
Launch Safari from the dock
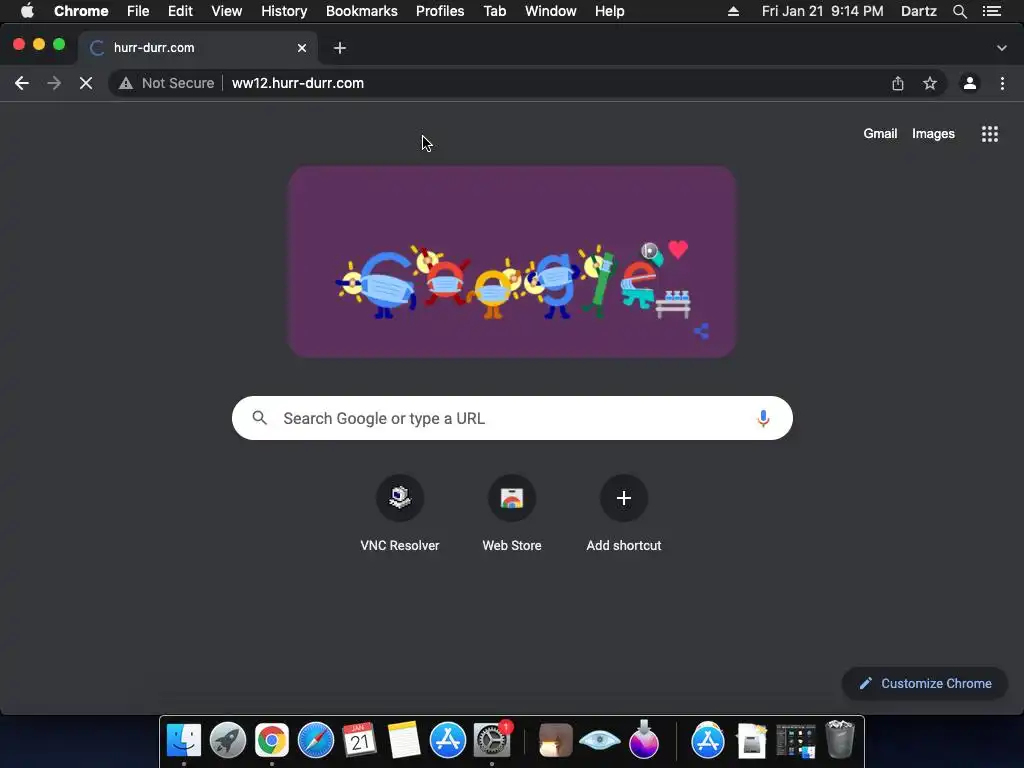[316, 741]
